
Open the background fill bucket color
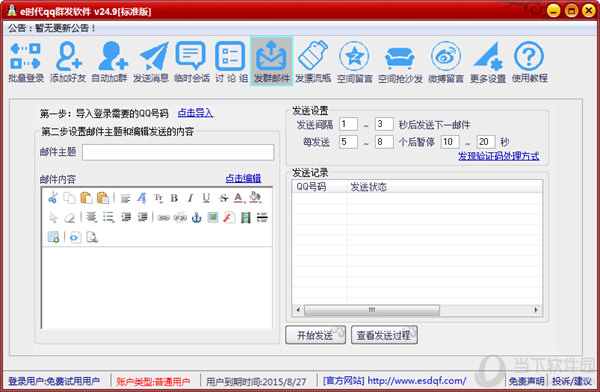pos(255,198)
